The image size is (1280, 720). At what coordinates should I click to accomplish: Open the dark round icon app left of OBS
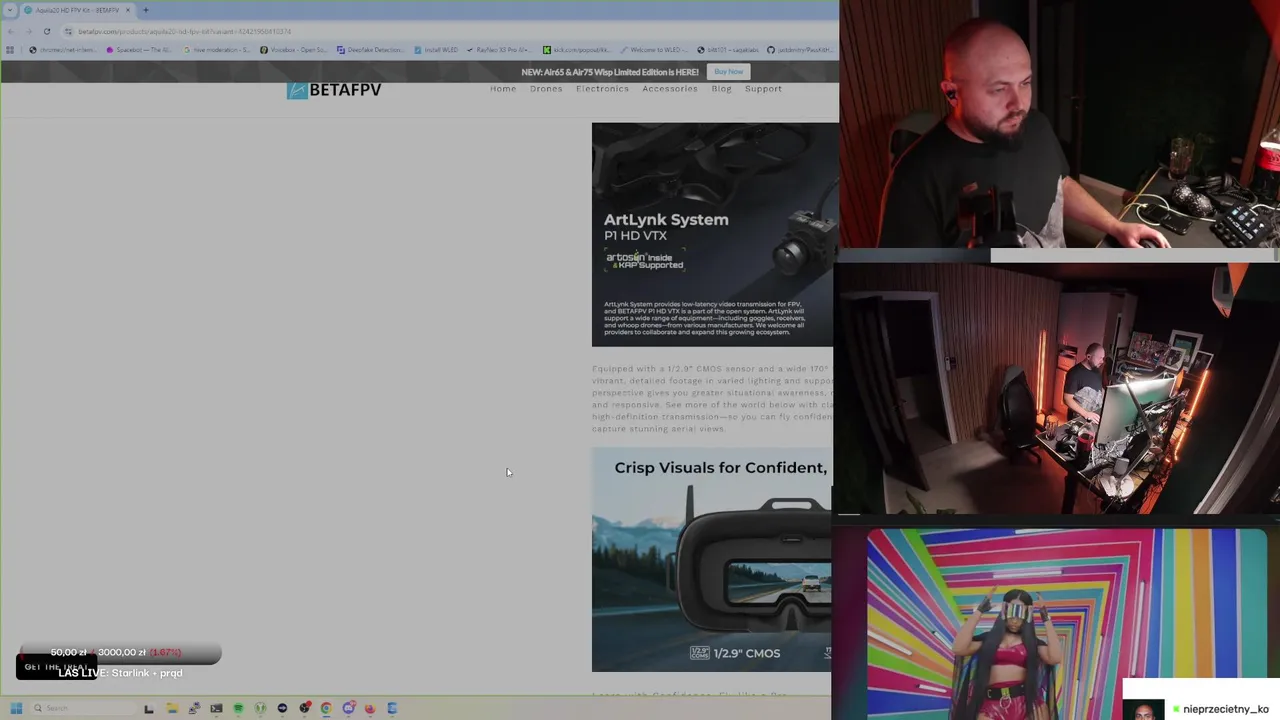(x=282, y=708)
